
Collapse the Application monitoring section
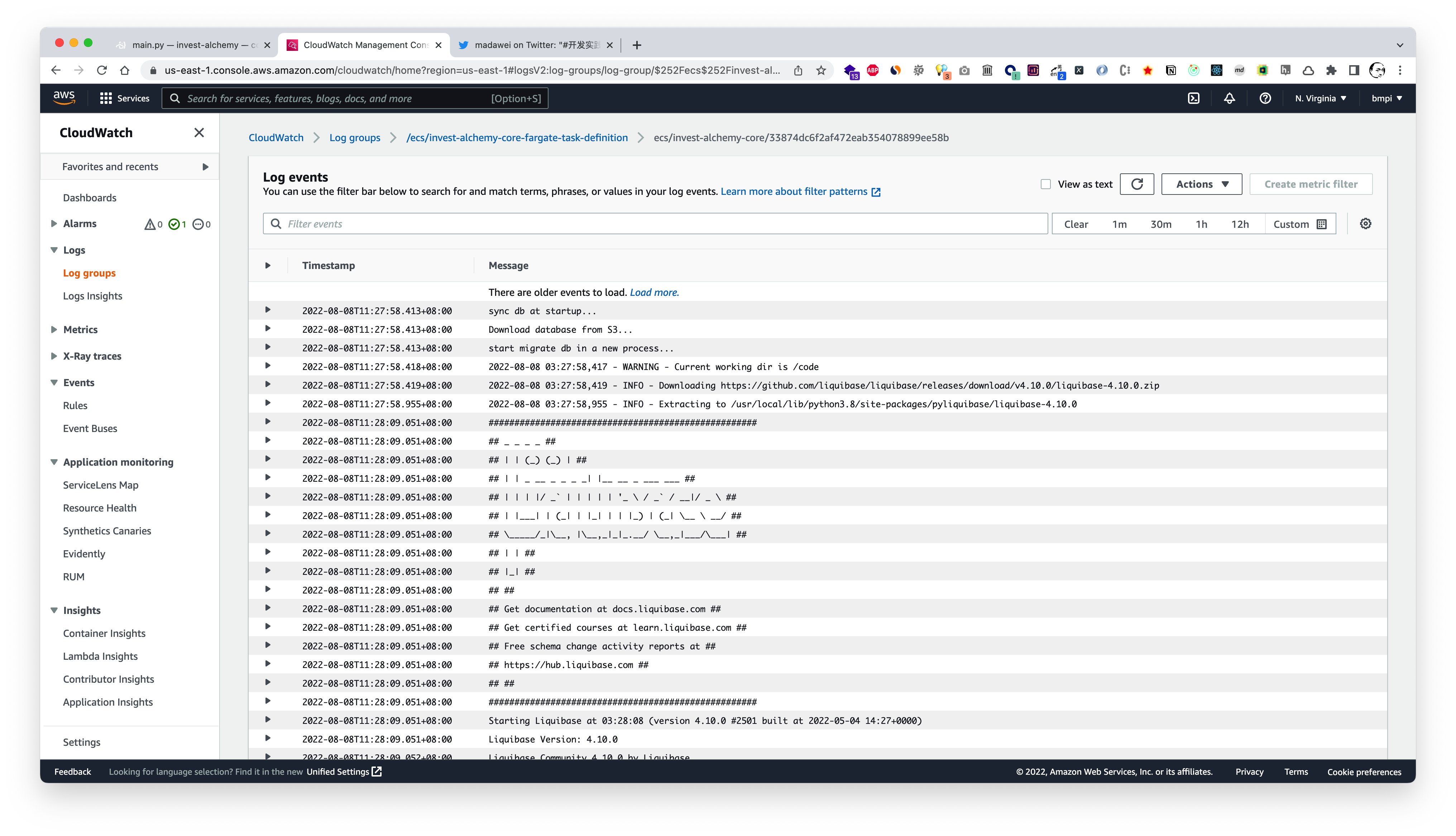[x=54, y=462]
